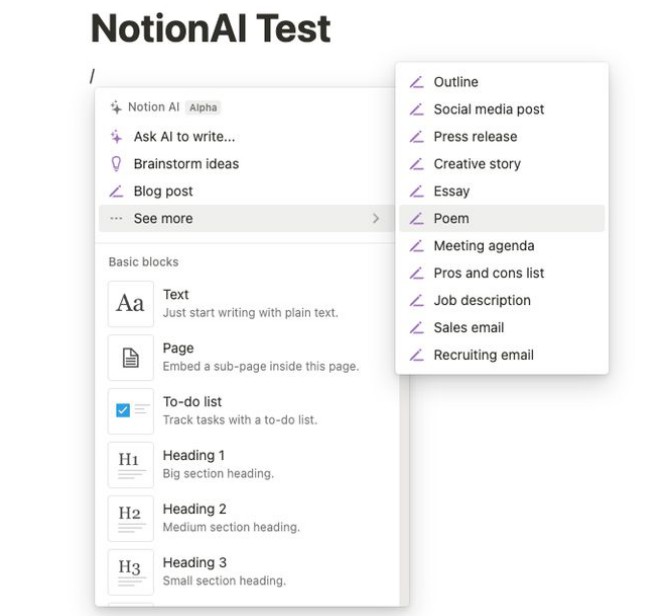The image size is (660, 616).
Task: Click the sparkle icon beside Ask AI to write
Action: click(116, 137)
